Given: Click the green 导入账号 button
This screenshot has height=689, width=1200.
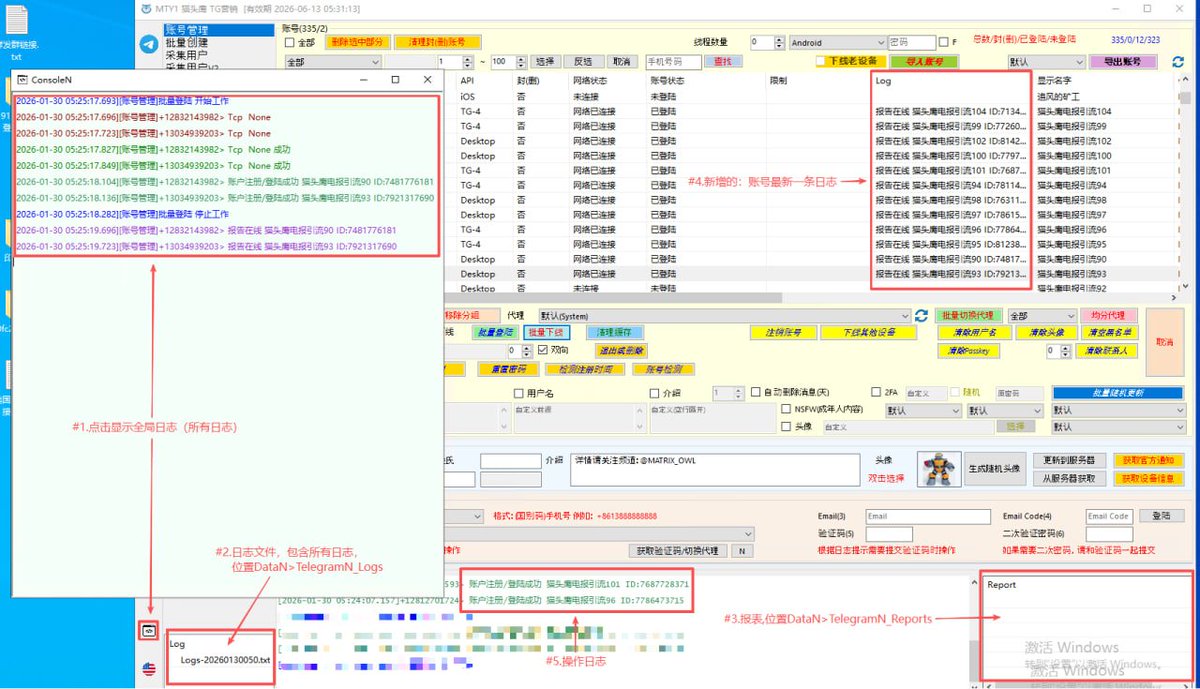Looking at the screenshot, I should [924, 61].
